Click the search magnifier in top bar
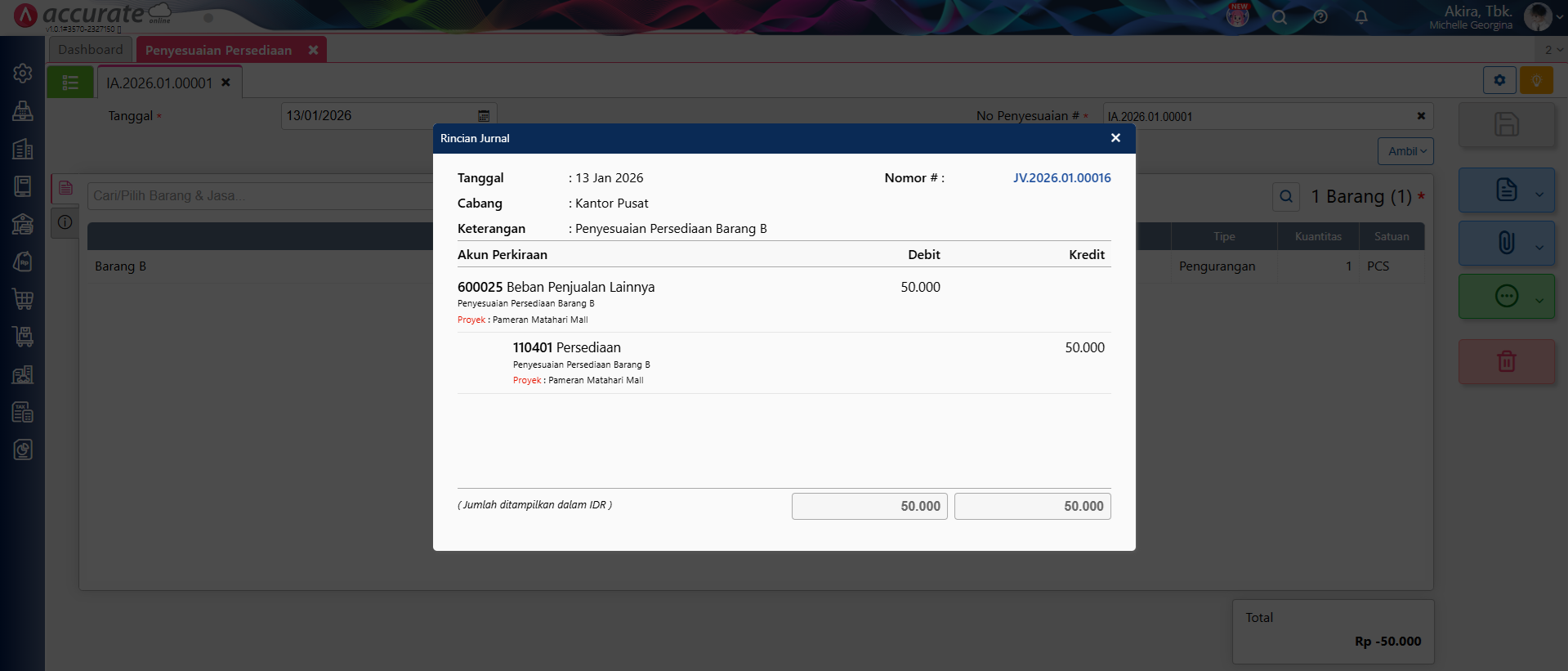1568x671 pixels. [x=1280, y=17]
